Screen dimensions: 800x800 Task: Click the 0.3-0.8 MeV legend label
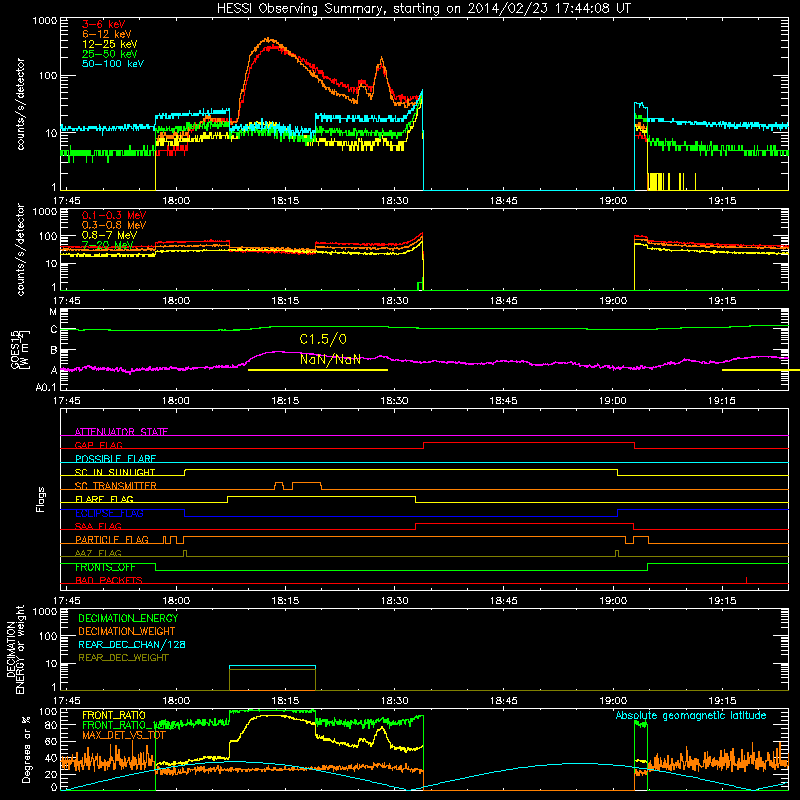[114, 225]
